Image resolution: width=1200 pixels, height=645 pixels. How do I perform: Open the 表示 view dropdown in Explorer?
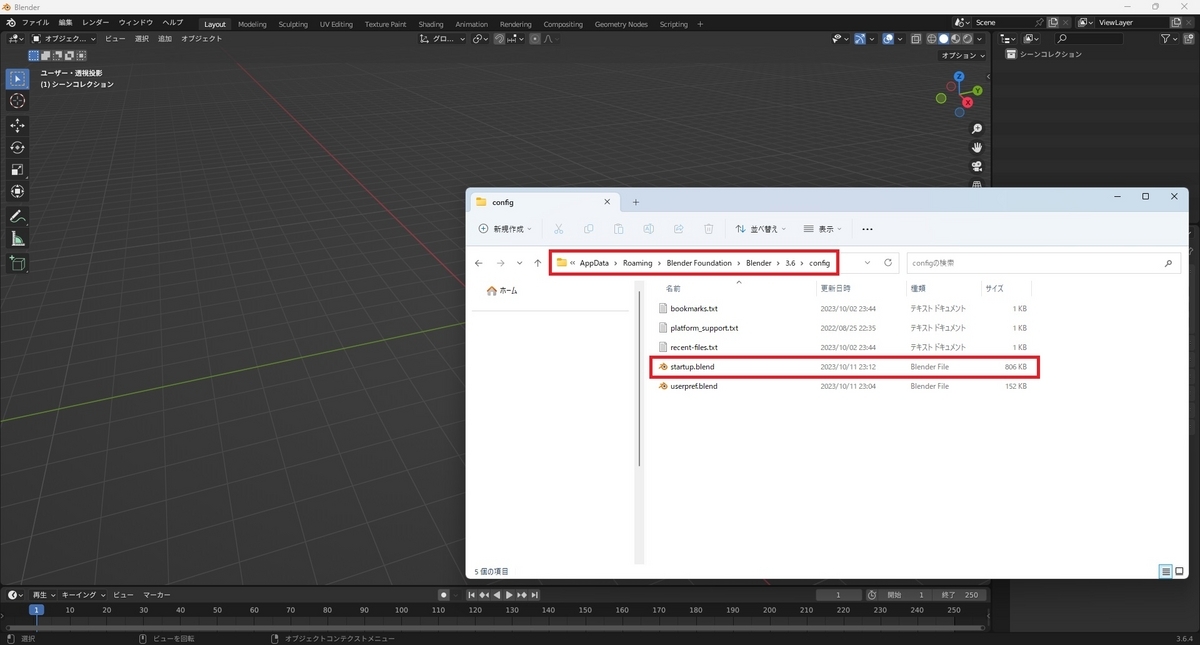point(824,229)
